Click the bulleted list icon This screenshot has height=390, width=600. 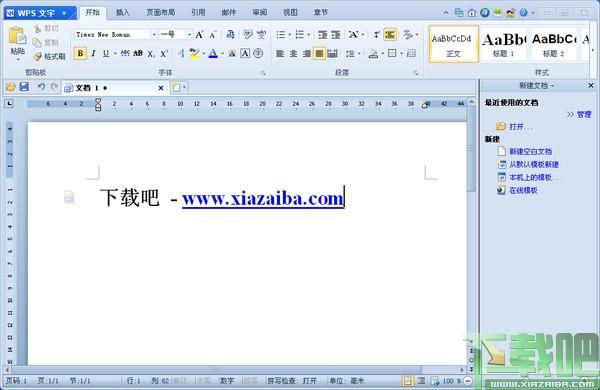tap(280, 35)
